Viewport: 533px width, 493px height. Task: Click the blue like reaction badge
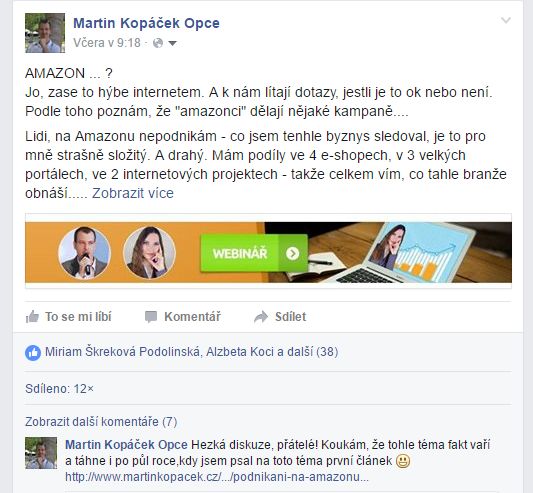tap(33, 353)
